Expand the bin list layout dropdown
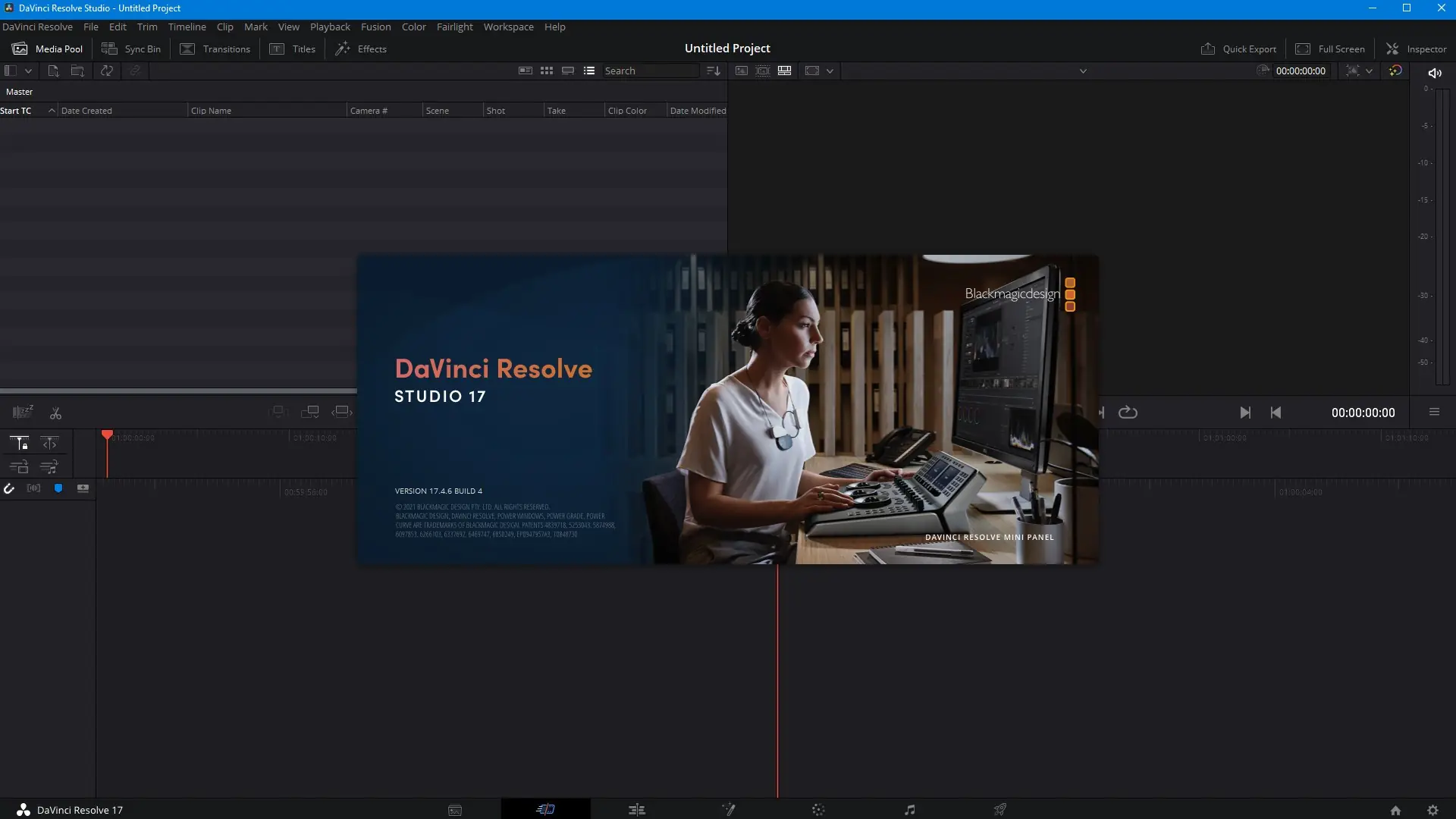The image size is (1456, 819). pos(28,71)
